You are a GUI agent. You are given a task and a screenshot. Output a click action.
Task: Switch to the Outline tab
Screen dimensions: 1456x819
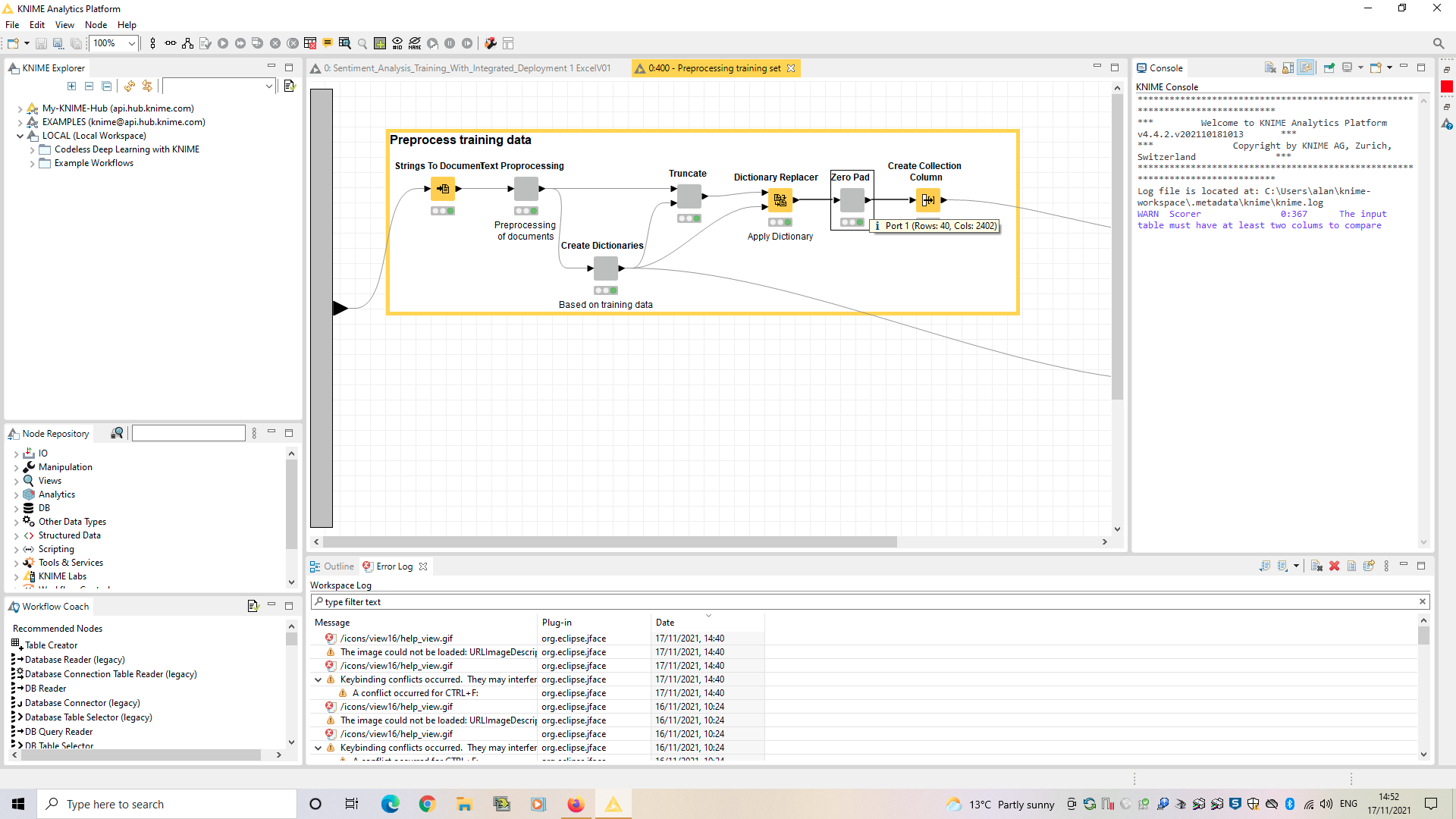coord(332,566)
